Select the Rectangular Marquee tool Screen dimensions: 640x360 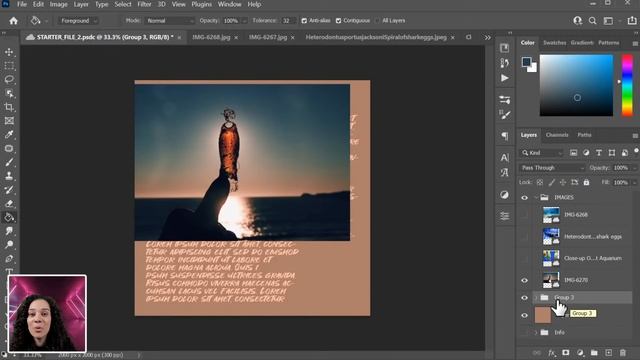pos(9,66)
